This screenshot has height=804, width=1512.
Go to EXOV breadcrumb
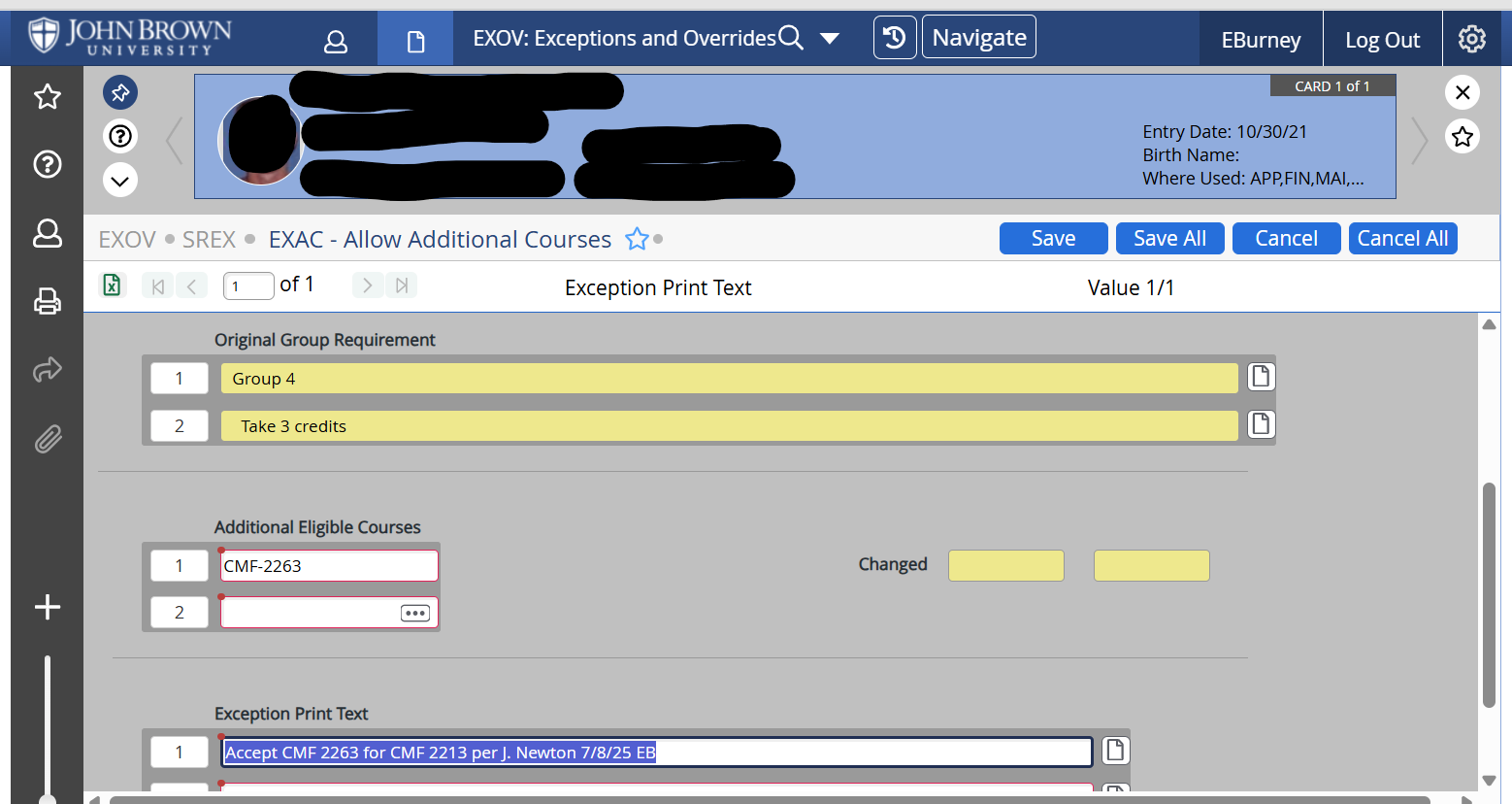tap(127, 240)
